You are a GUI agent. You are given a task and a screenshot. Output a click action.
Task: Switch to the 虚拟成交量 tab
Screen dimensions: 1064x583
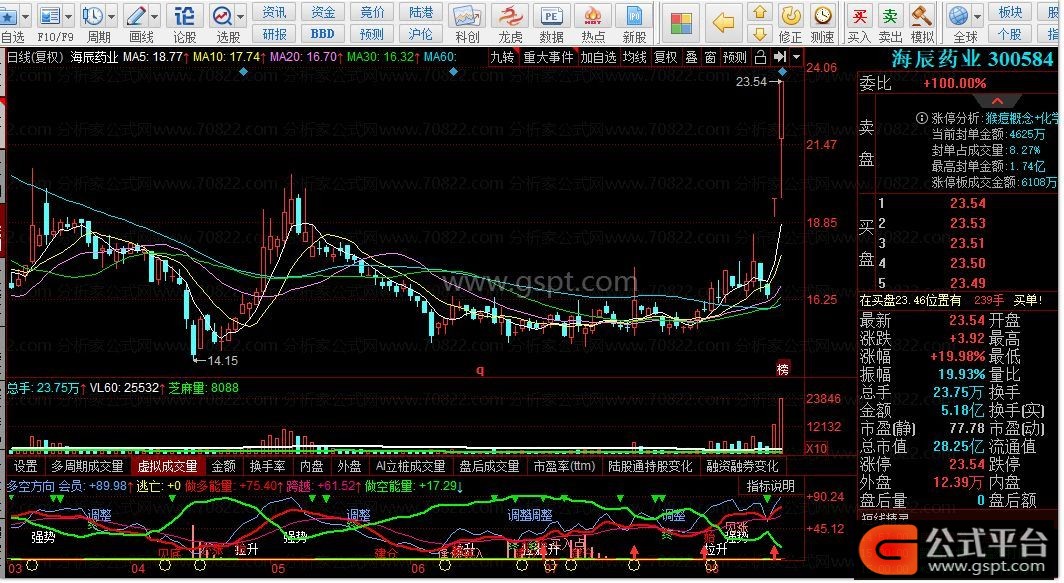(x=168, y=466)
